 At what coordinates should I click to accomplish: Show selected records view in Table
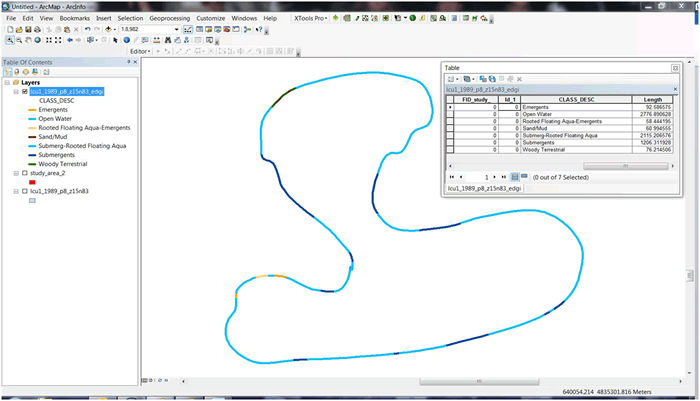point(524,176)
